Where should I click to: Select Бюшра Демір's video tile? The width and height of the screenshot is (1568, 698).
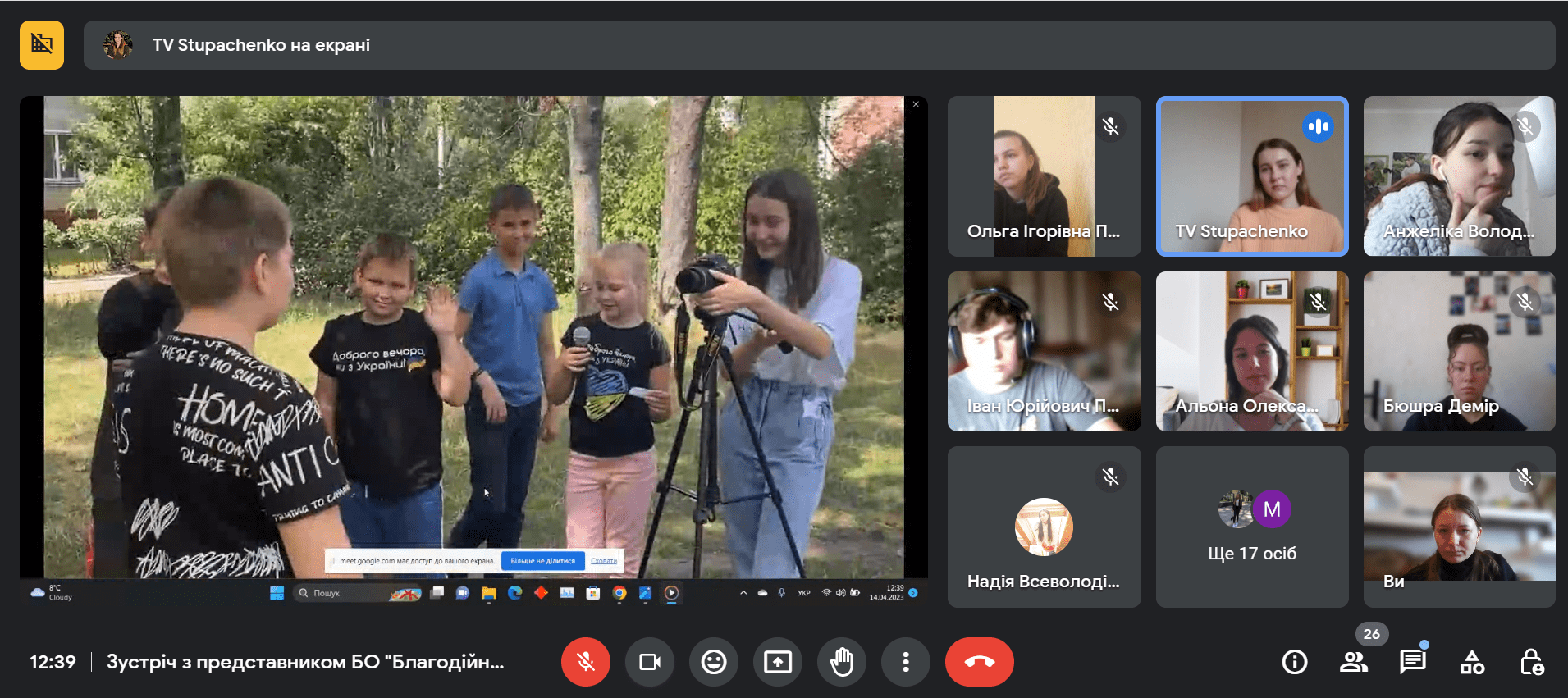(1459, 352)
